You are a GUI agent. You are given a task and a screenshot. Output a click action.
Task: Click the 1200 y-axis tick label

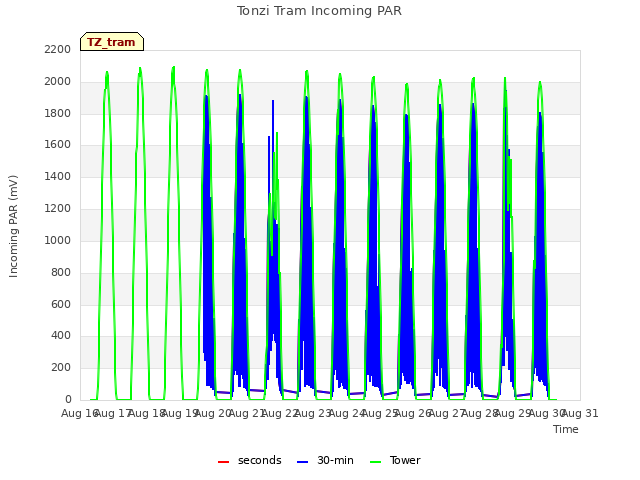point(58,208)
